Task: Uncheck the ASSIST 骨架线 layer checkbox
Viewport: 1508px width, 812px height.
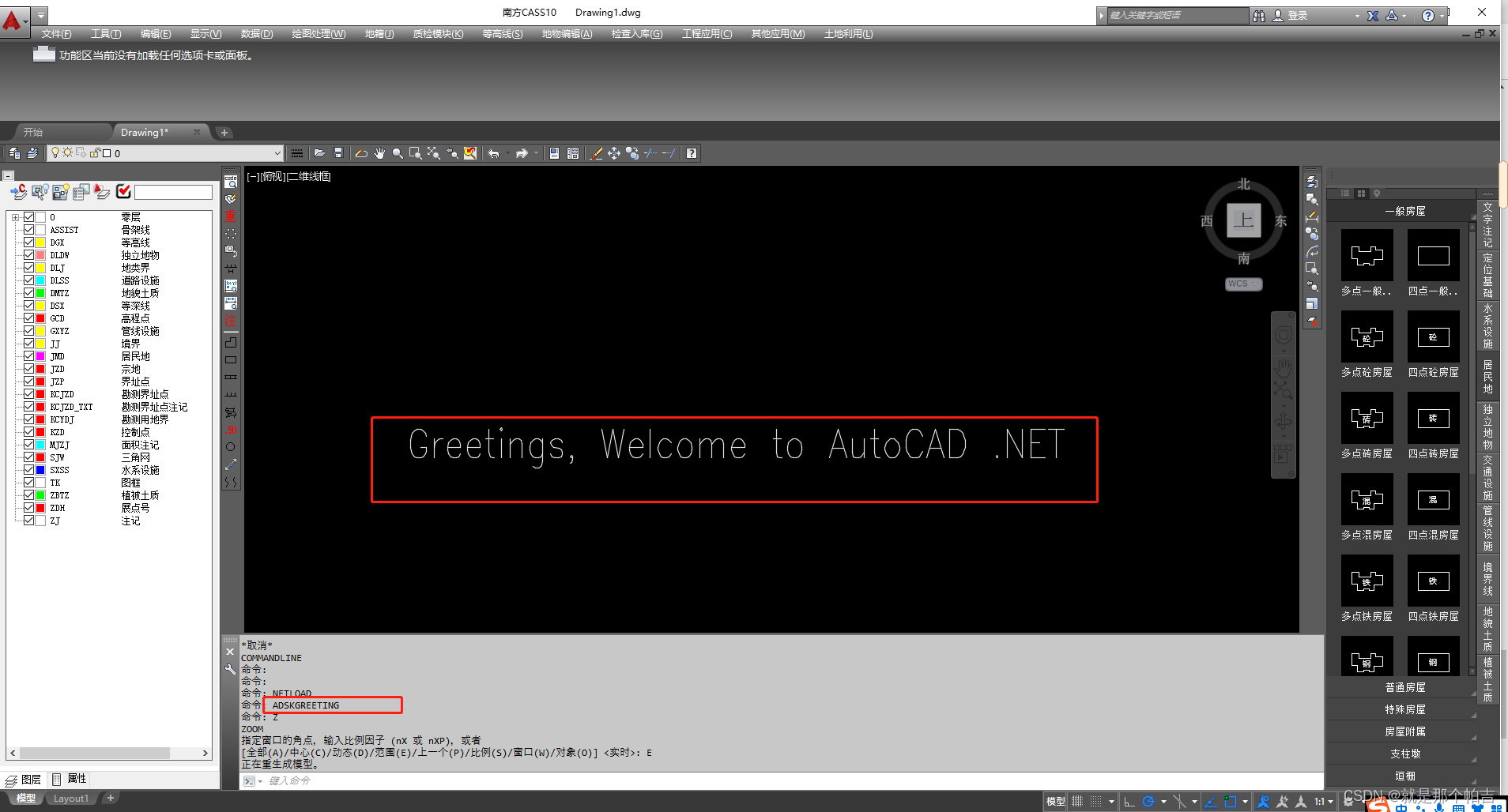Action: [x=29, y=230]
